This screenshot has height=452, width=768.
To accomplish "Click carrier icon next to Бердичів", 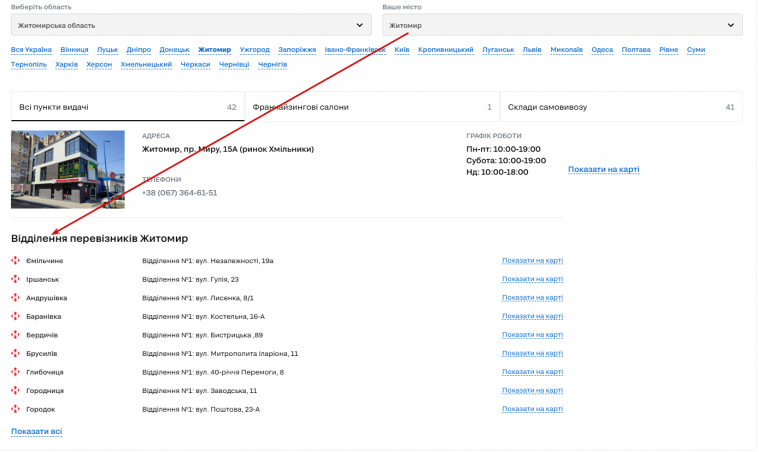I will point(16,335).
